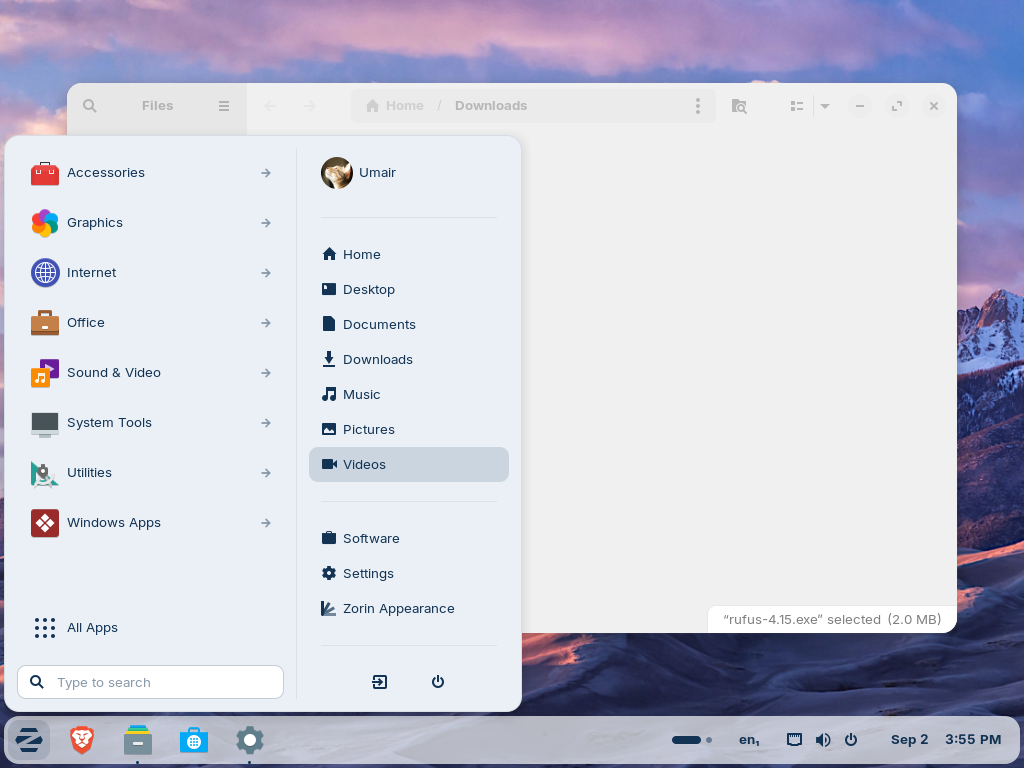Expand the Sound & Video category
The width and height of the screenshot is (1024, 768).
151,373
